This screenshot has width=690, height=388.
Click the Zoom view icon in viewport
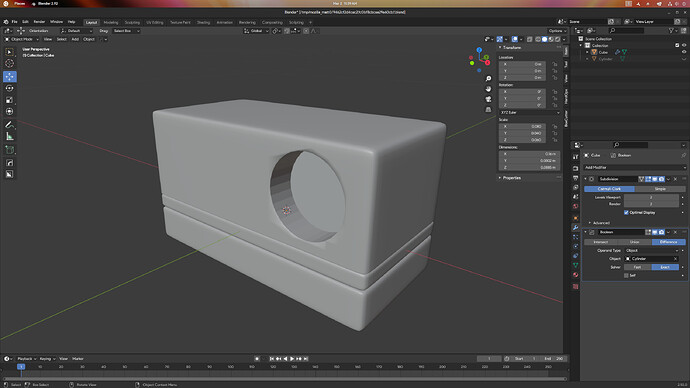coord(488,79)
